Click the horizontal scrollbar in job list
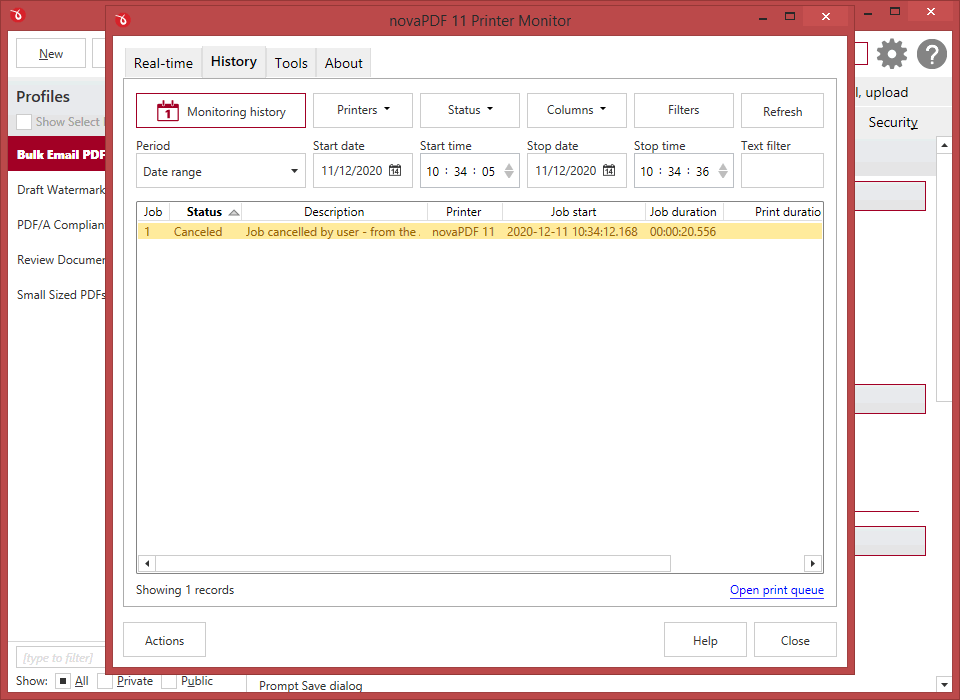Image resolution: width=960 pixels, height=700 pixels. tap(412, 563)
